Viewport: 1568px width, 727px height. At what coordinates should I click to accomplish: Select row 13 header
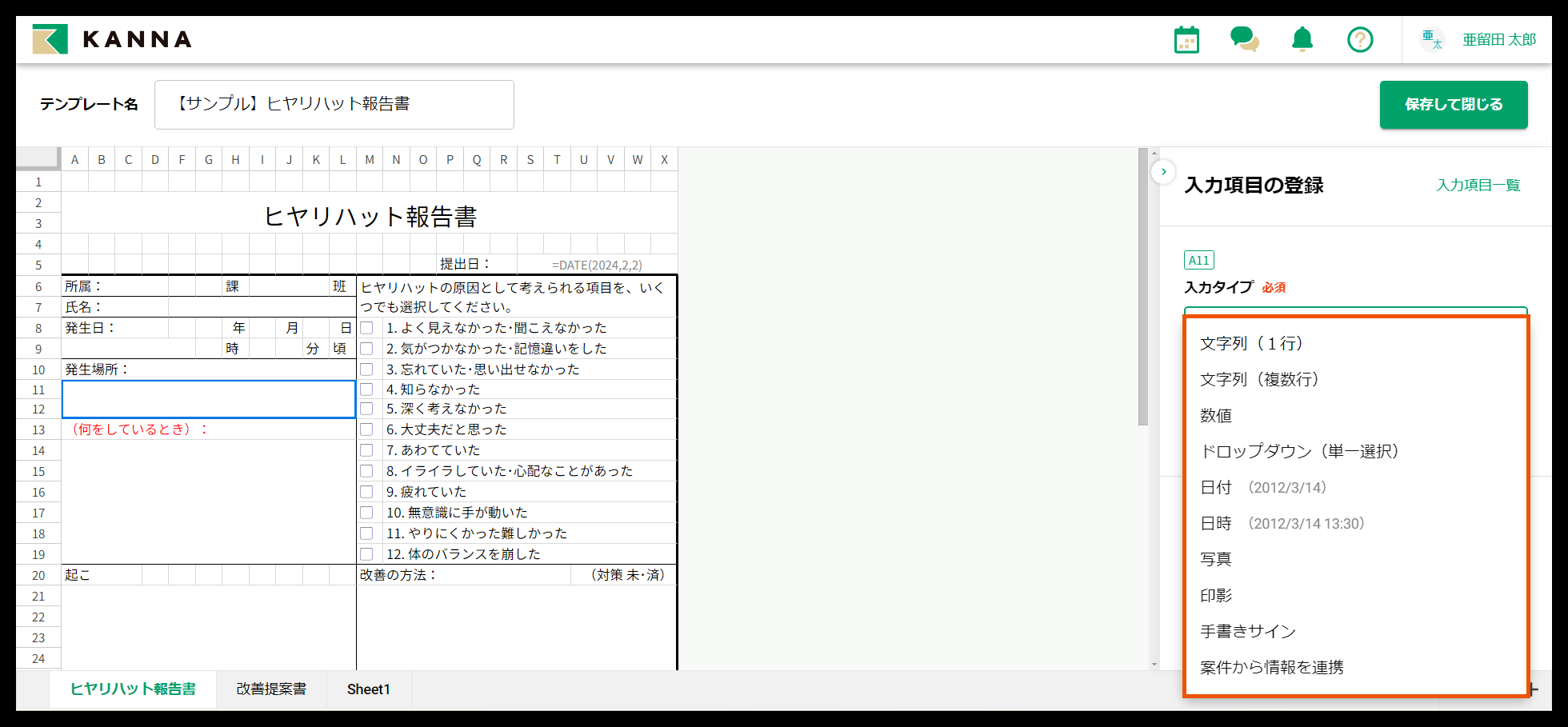pyautogui.click(x=38, y=429)
